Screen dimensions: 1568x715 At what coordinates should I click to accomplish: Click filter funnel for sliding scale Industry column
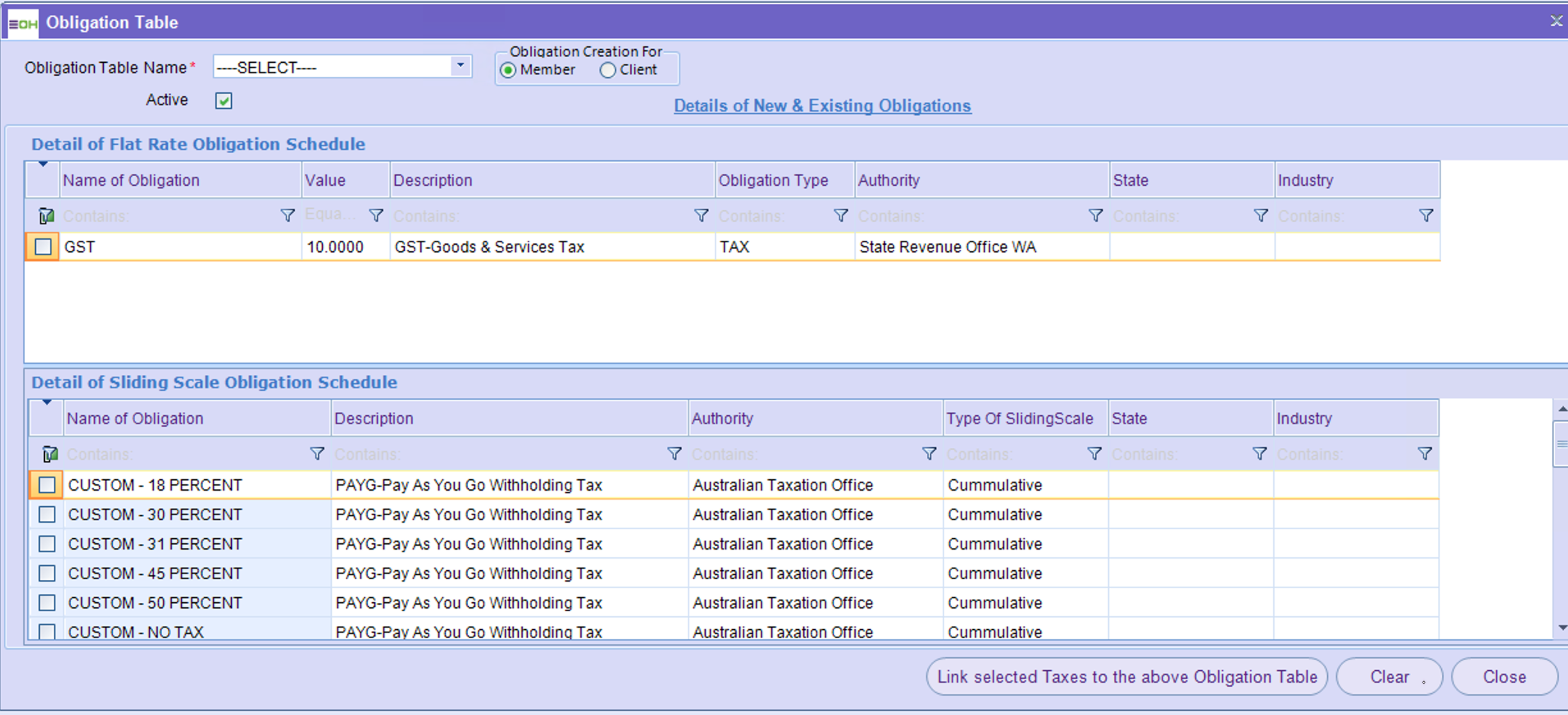pos(1425,454)
